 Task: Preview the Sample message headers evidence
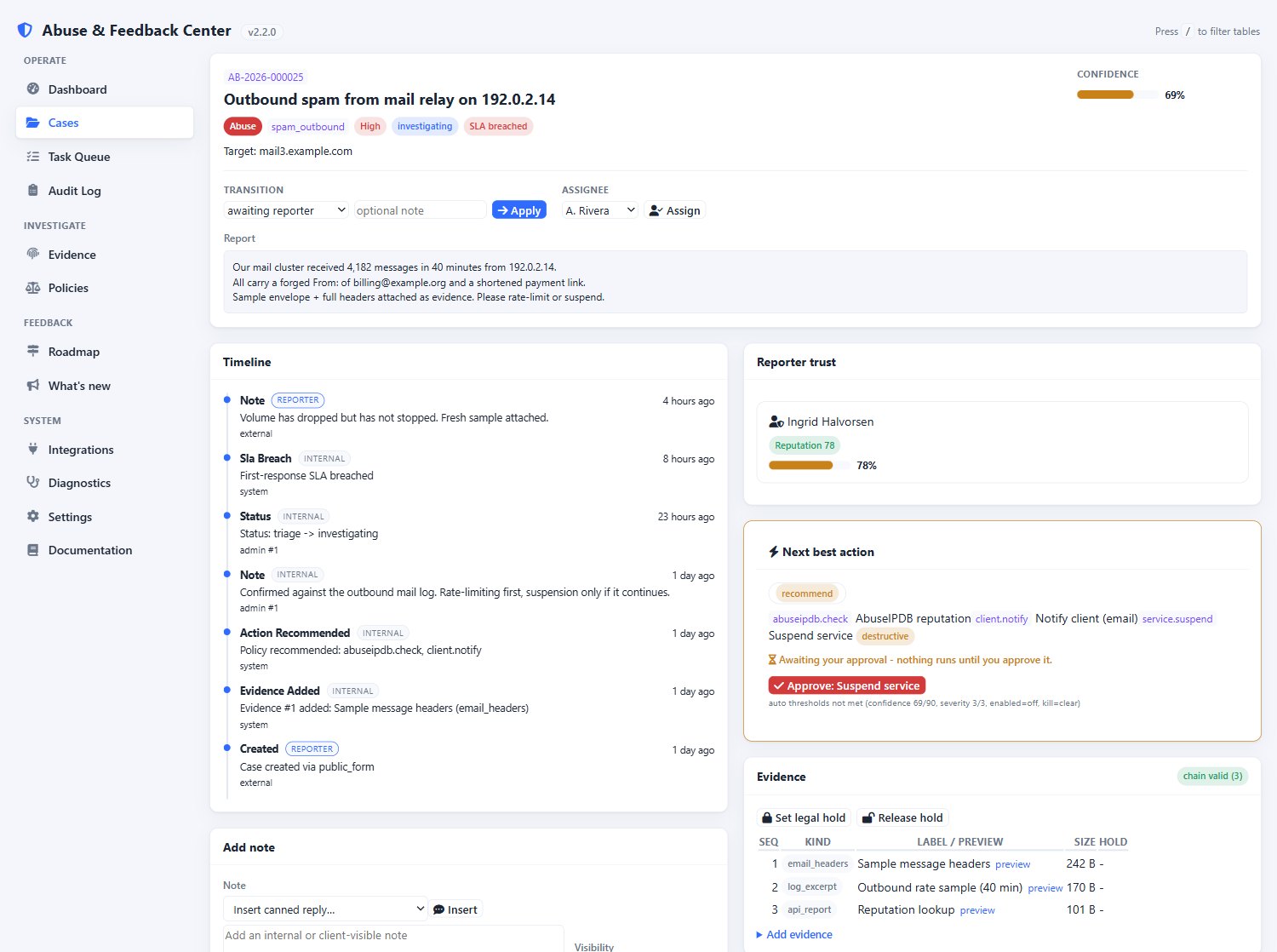coord(1012,864)
